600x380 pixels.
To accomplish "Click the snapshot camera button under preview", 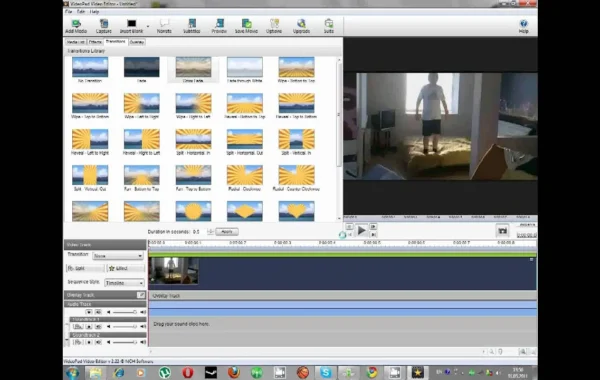I will point(502,230).
